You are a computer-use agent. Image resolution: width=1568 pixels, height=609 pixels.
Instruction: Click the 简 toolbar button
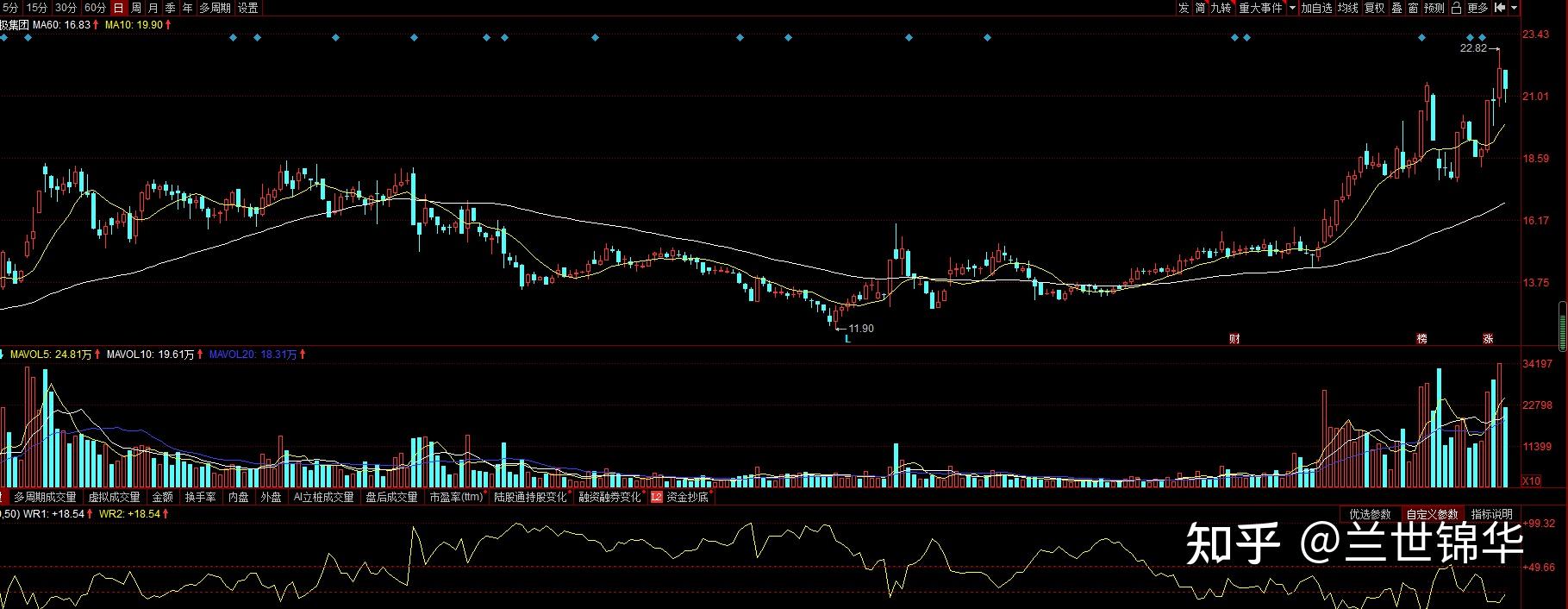[1201, 8]
